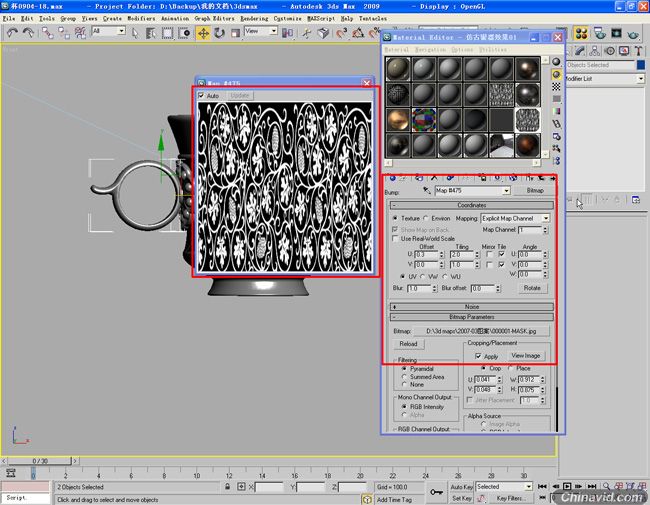Toggle checkered Background icon in Material Editor
This screenshot has height=505, width=650.
556,86
